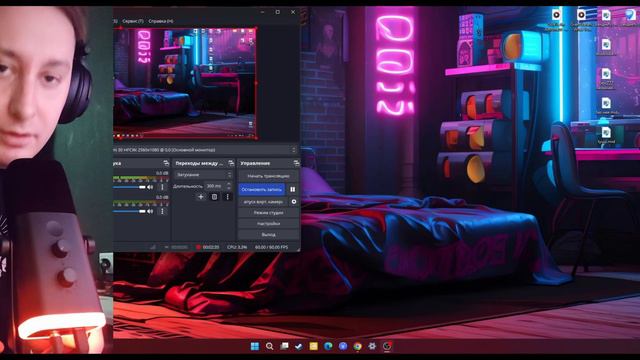Click the Начать трансляцию button
Image resolution: width=640 pixels, height=360 pixels.
tap(268, 176)
